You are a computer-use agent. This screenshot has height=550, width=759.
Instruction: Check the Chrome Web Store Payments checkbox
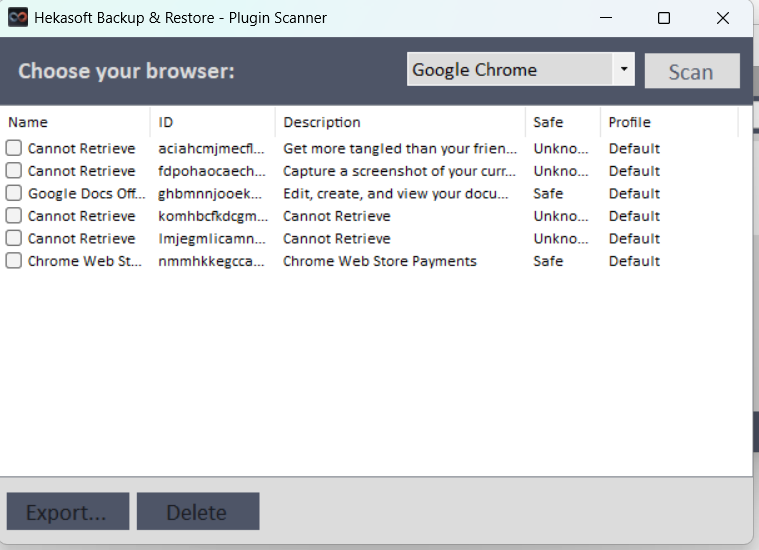tap(14, 261)
